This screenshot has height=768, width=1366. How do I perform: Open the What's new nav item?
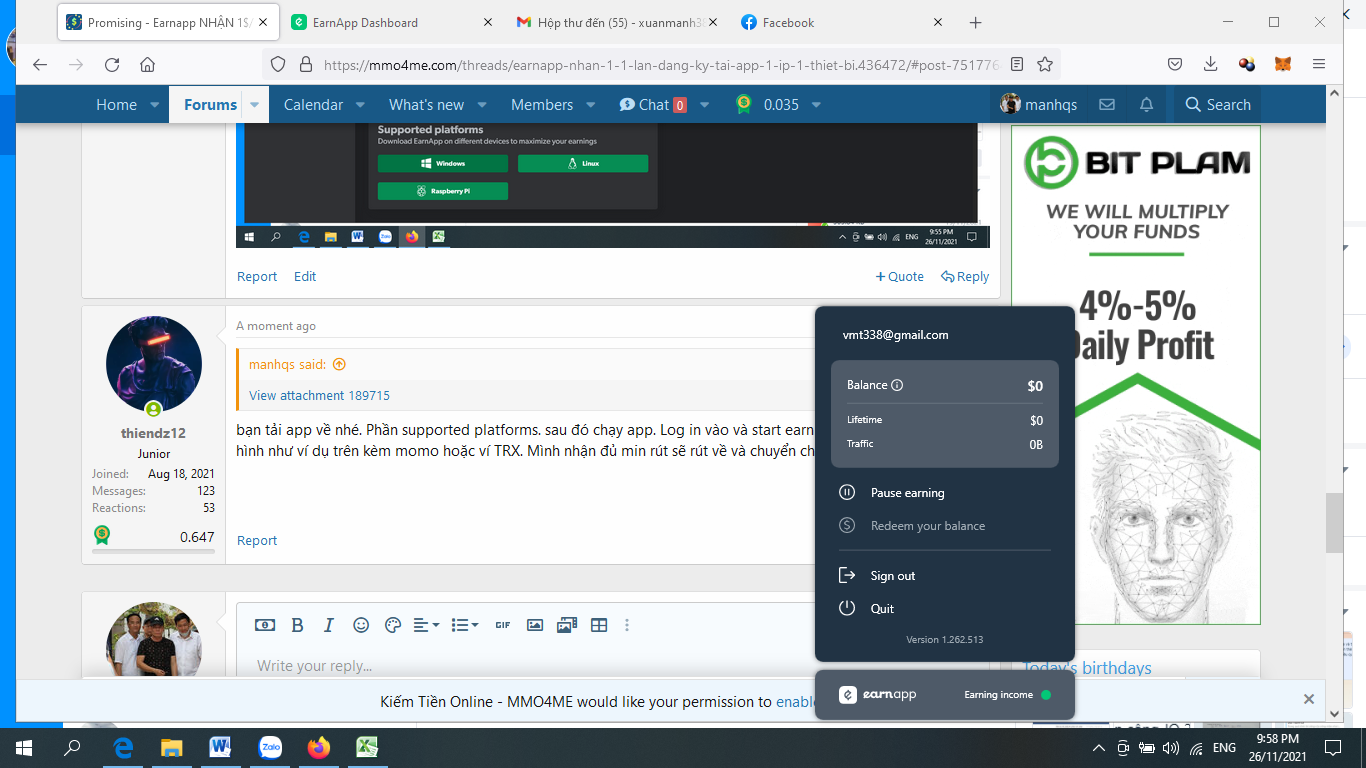[426, 104]
